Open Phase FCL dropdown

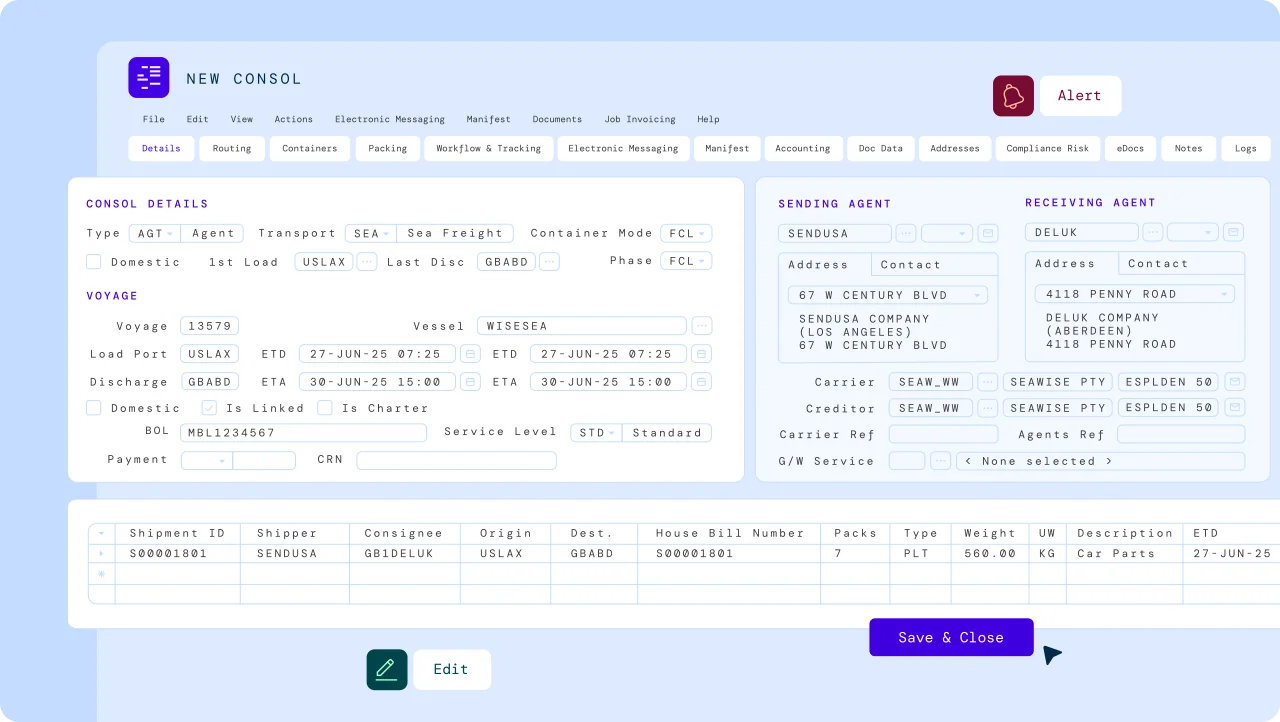pos(686,261)
